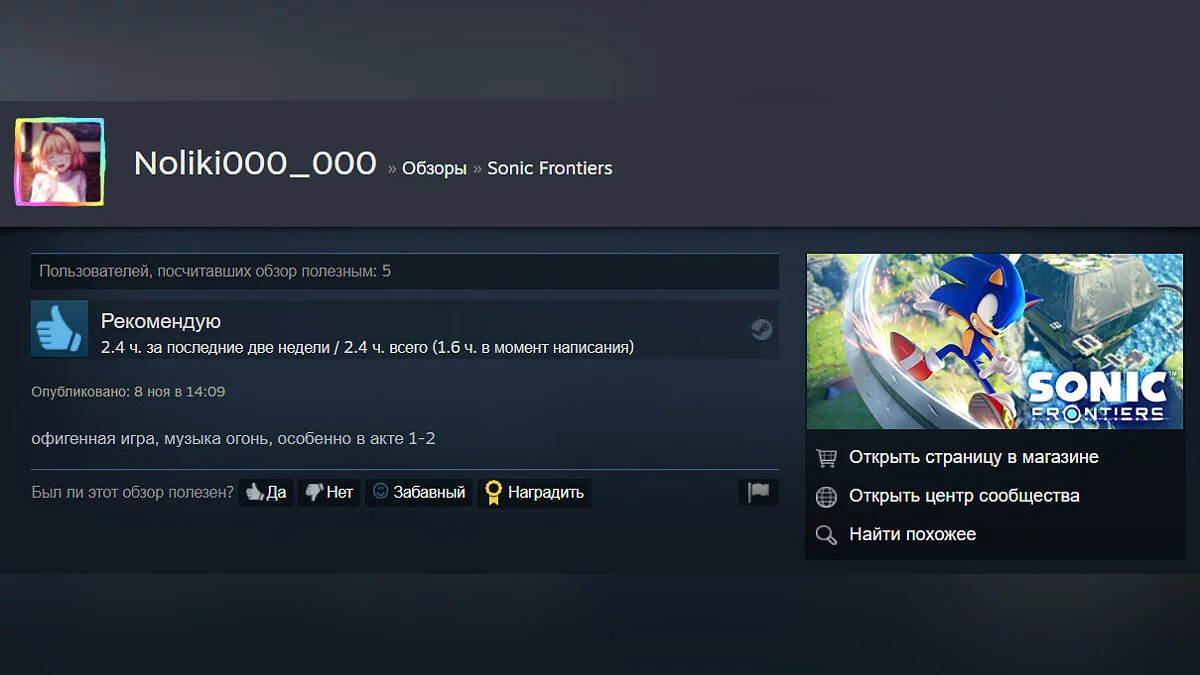Click the shopping cart icon

click(x=826, y=457)
